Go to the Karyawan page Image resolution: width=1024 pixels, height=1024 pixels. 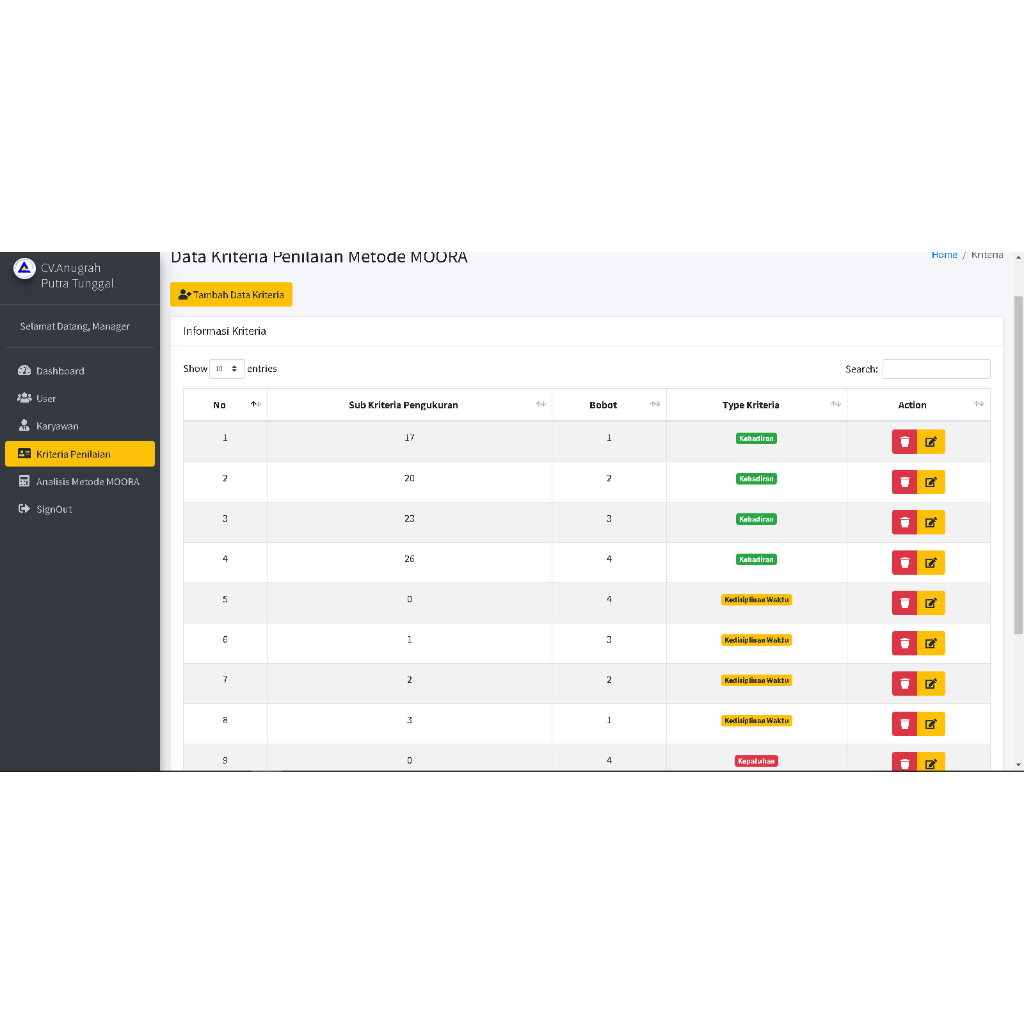point(57,426)
